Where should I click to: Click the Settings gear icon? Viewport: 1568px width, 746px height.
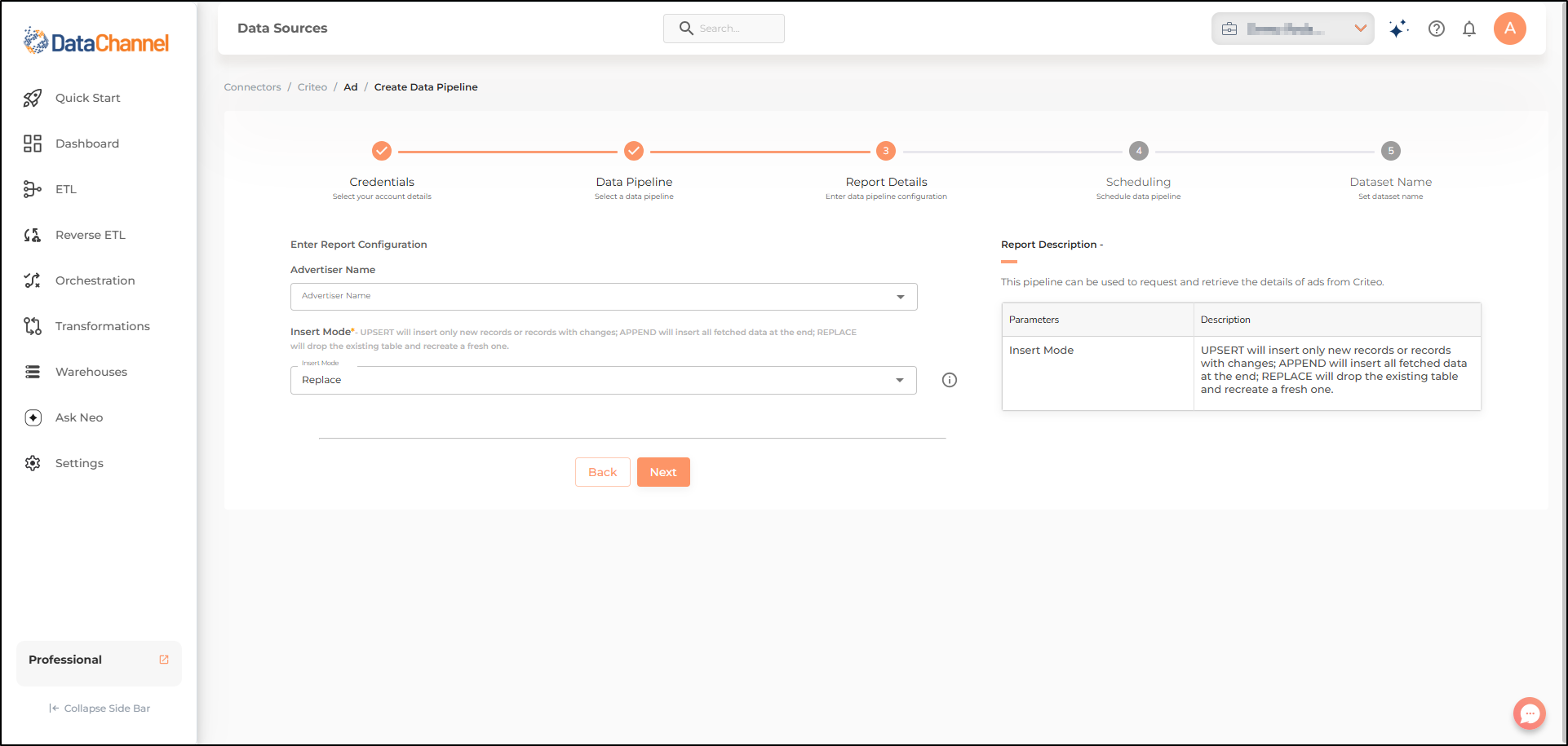33,463
